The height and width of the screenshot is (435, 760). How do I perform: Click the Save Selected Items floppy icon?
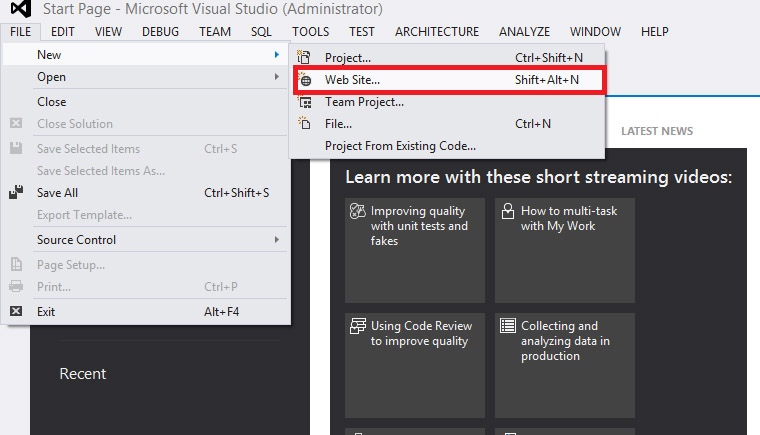pyautogui.click(x=16, y=148)
